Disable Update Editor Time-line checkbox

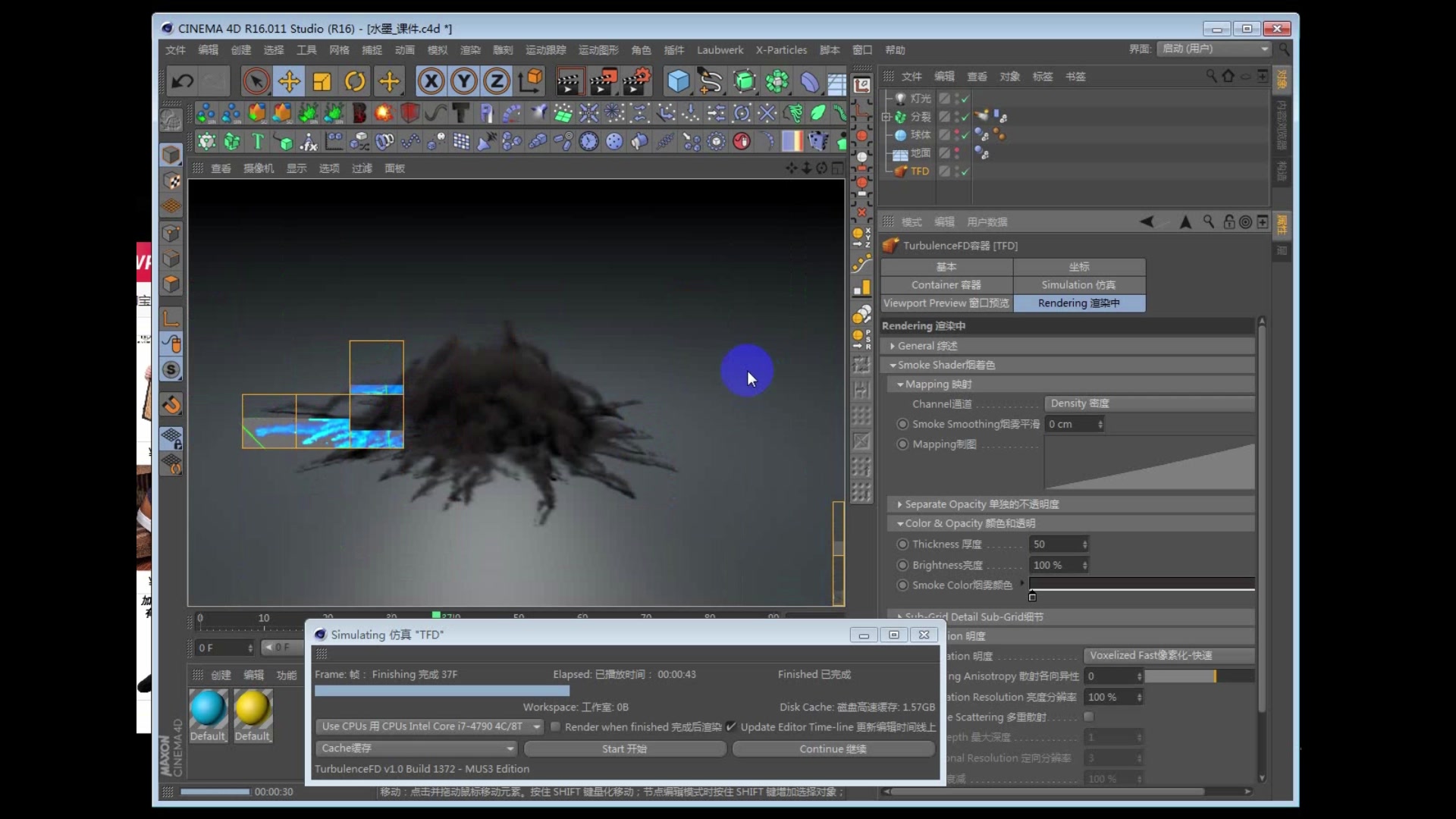pos(731,726)
